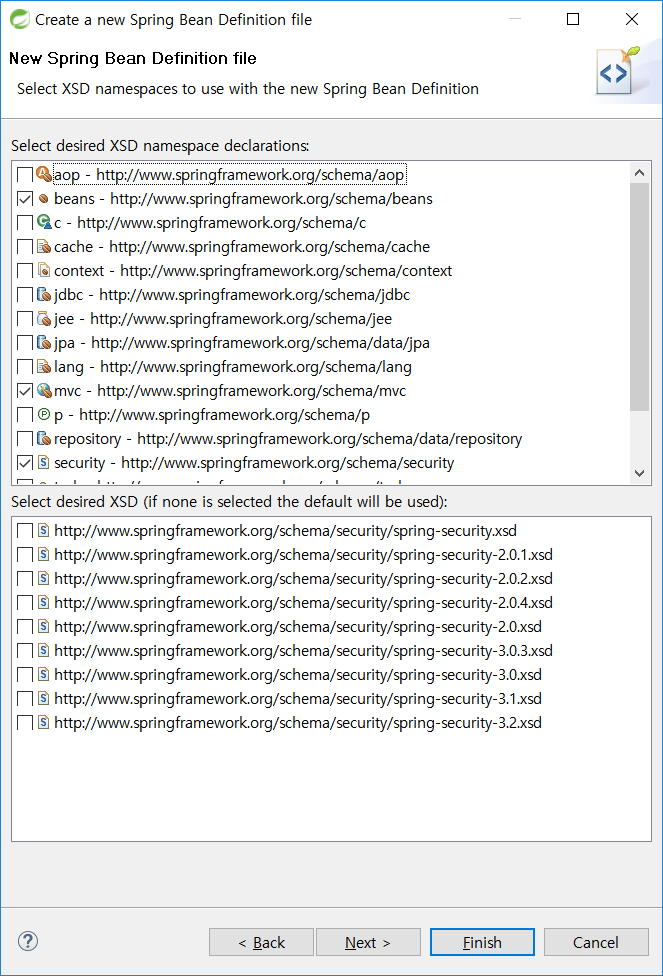Click the Finish button
Screen dimensions: 663x976
[482, 942]
